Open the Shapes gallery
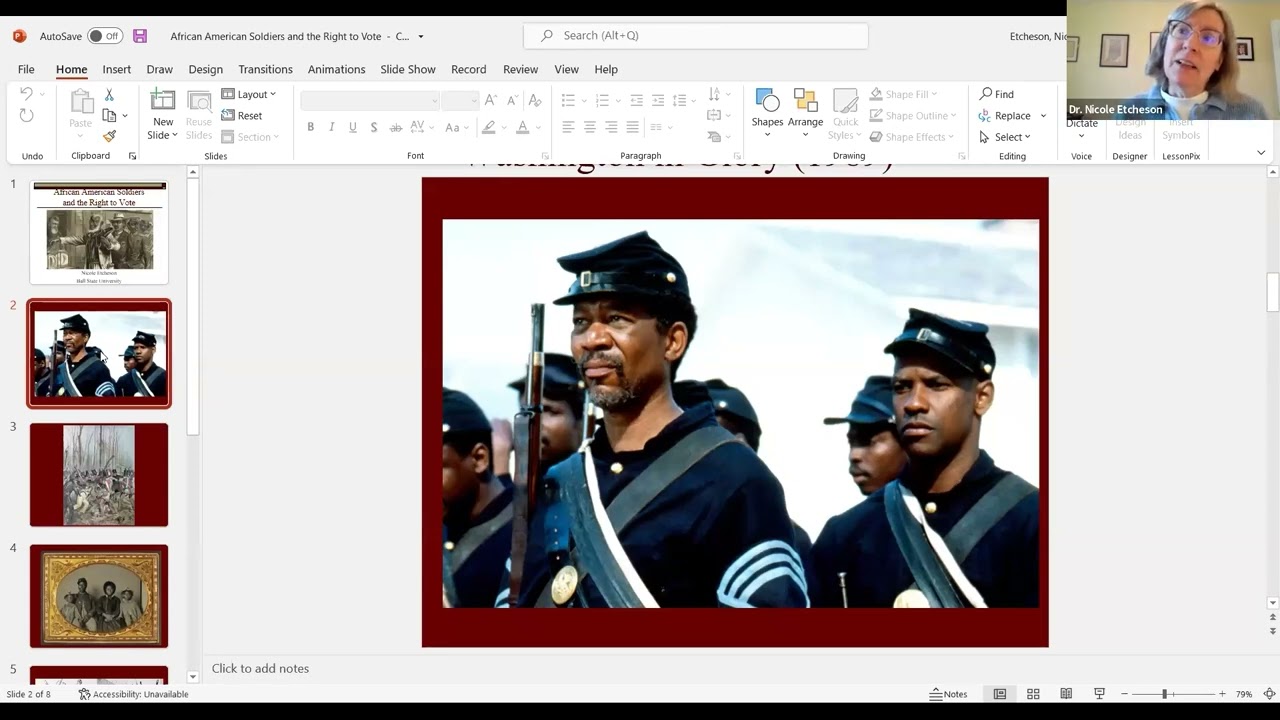 [767, 112]
